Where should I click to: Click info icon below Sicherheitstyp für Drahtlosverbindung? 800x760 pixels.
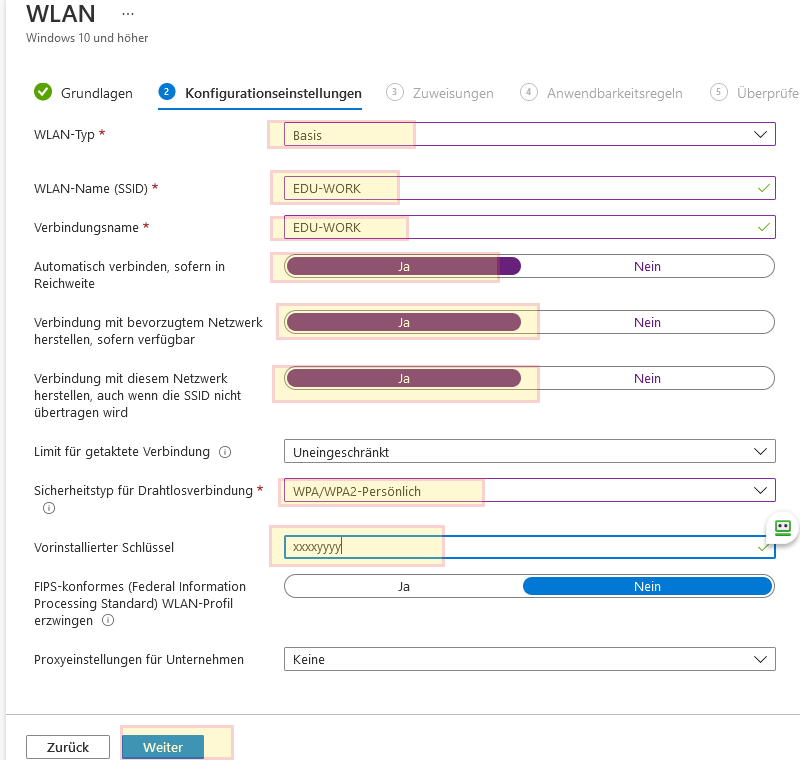[49, 508]
